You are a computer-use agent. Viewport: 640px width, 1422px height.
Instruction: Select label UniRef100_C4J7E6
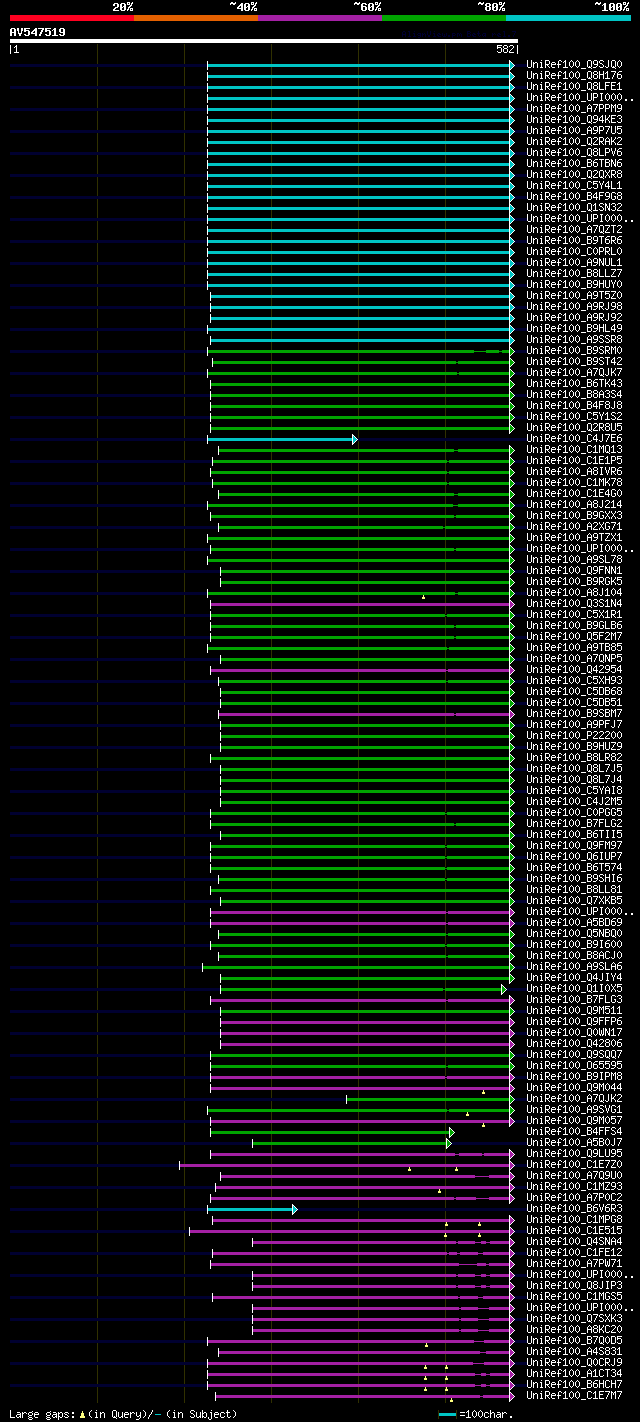tap(574, 438)
